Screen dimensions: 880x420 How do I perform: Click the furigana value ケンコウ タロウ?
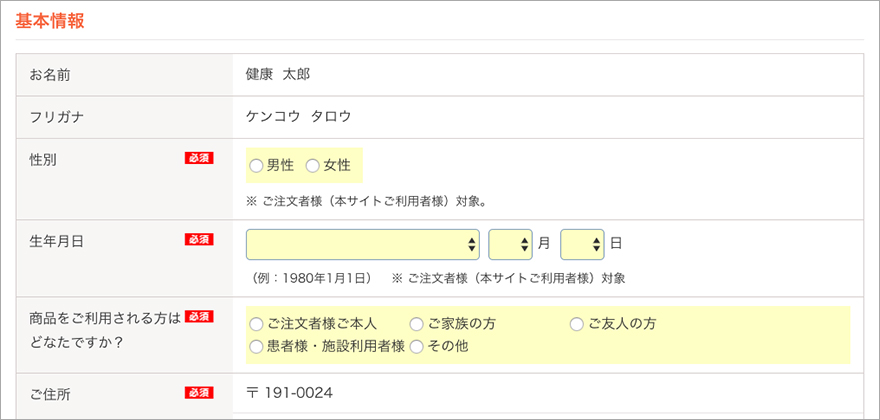[x=298, y=117]
